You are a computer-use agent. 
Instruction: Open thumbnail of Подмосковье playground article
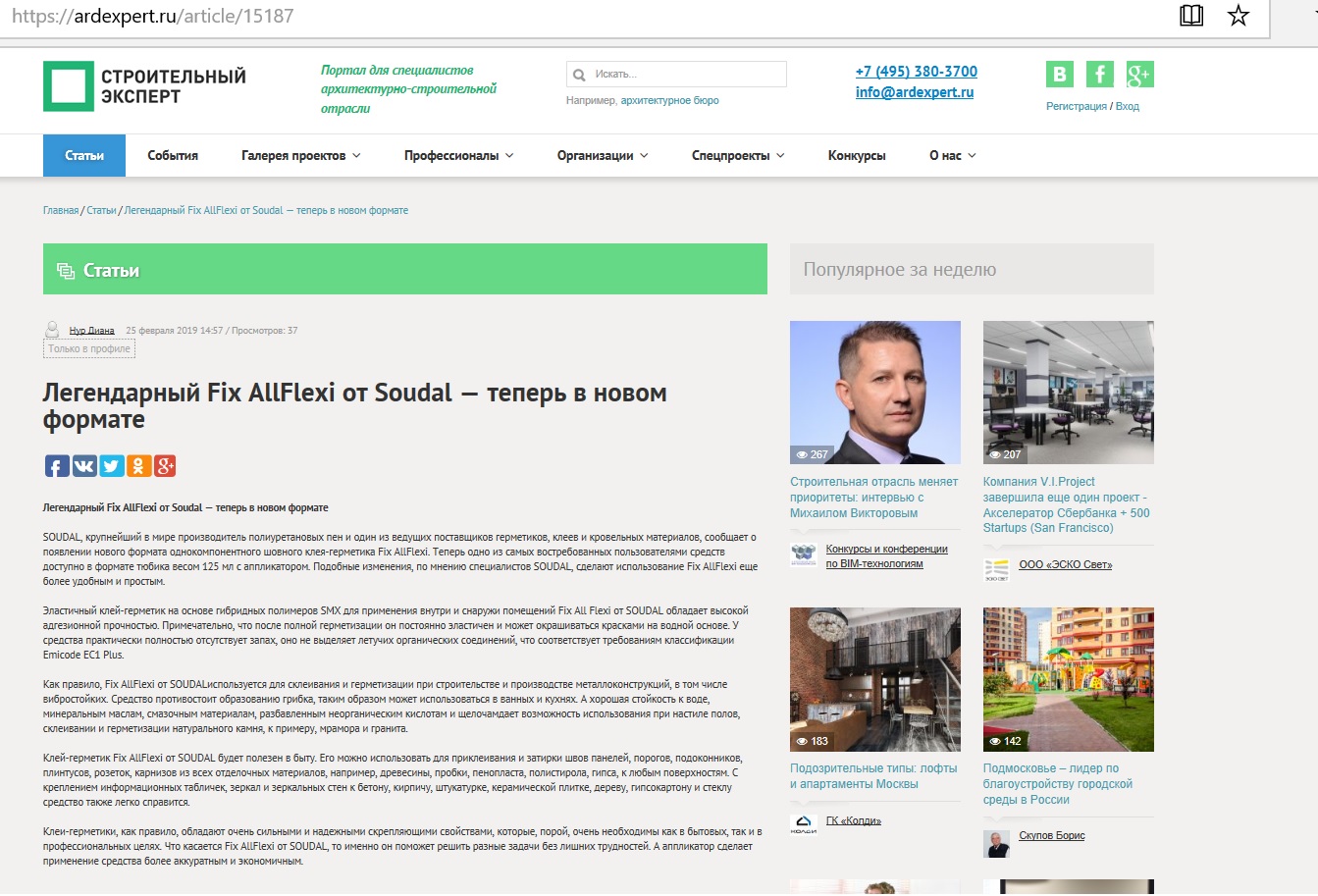pyautogui.click(x=1069, y=679)
